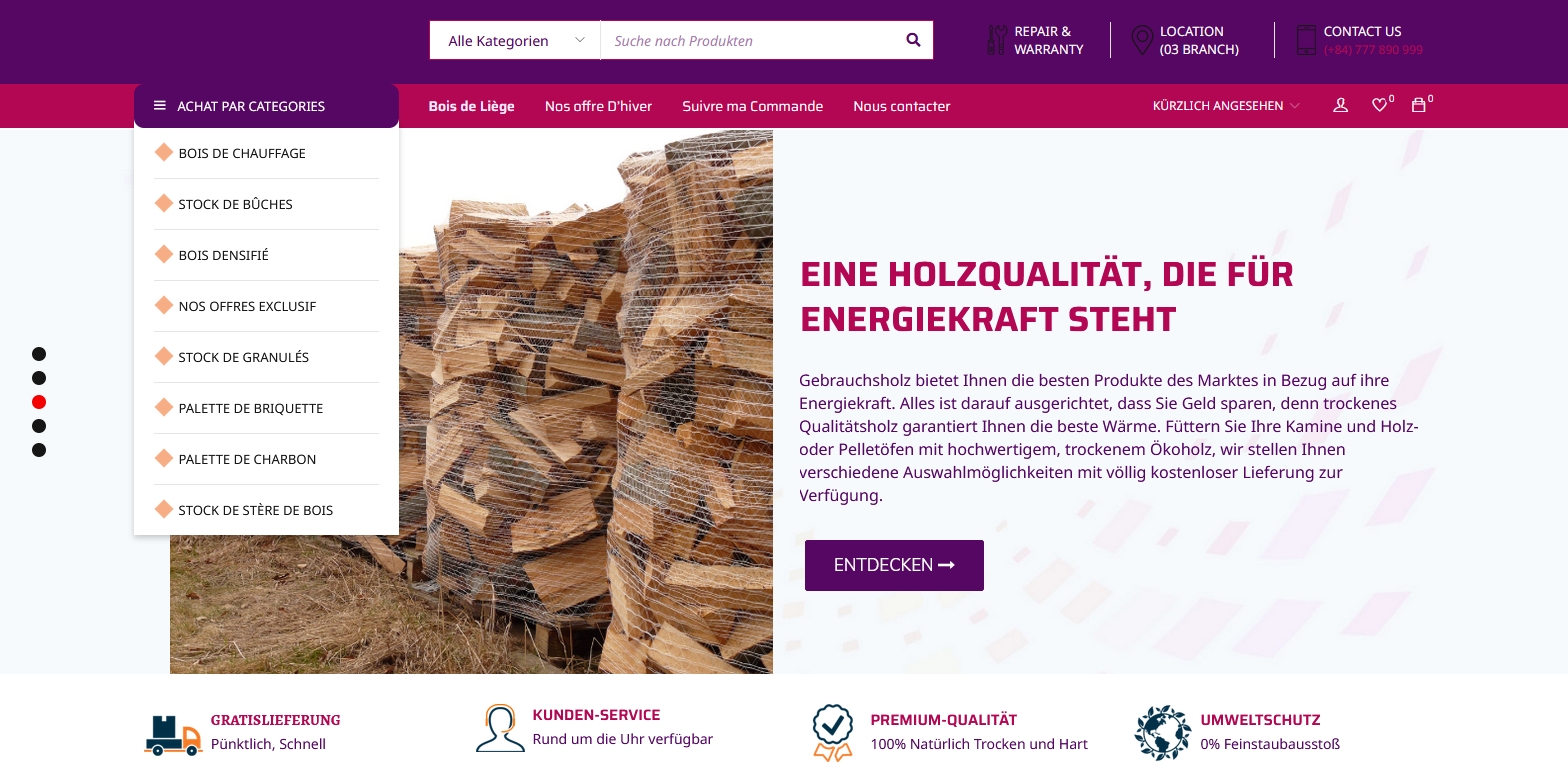Open the shopping cart icon
The width and height of the screenshot is (1568, 783).
click(x=1418, y=105)
